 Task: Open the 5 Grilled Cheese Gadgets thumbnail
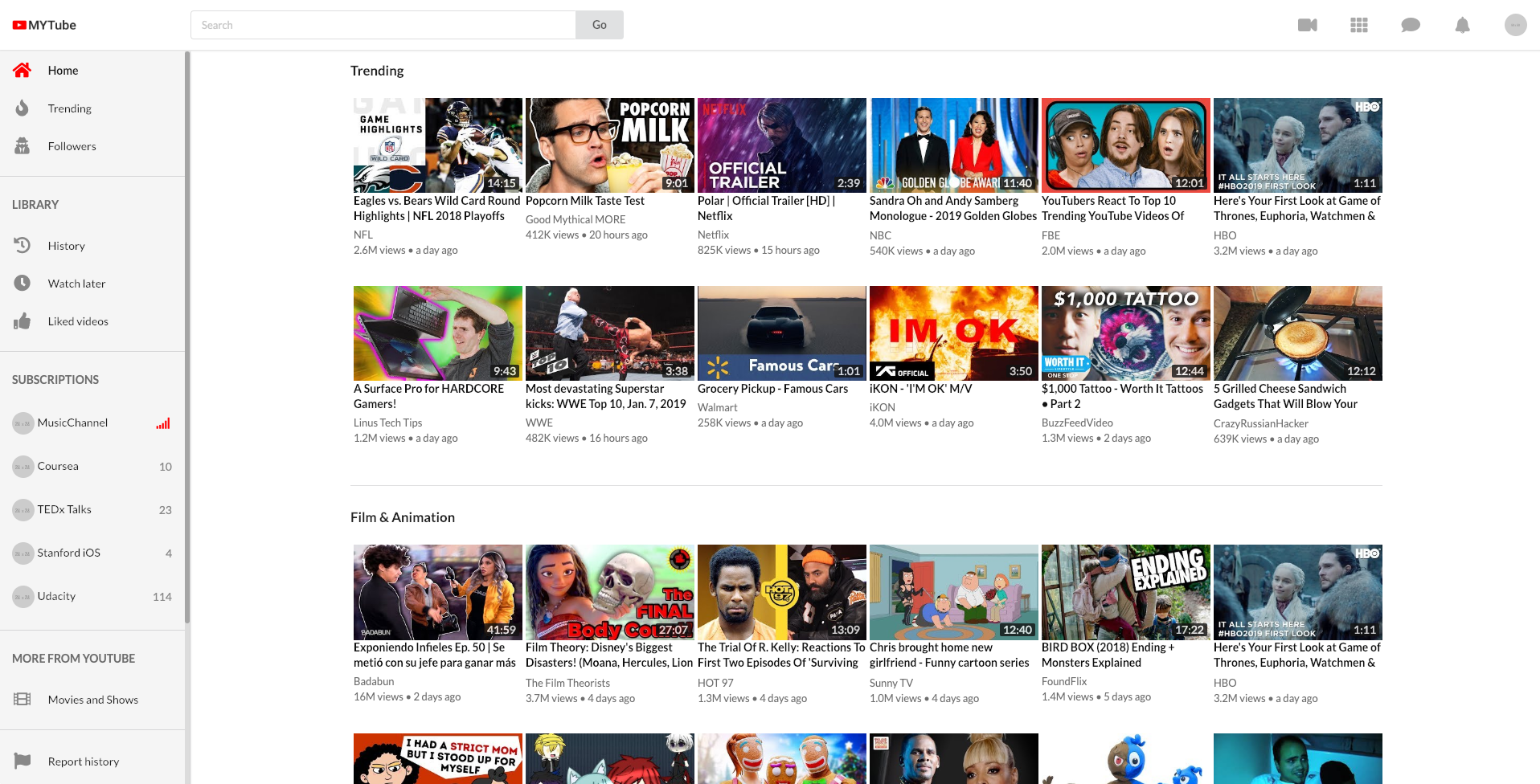pyautogui.click(x=1298, y=333)
